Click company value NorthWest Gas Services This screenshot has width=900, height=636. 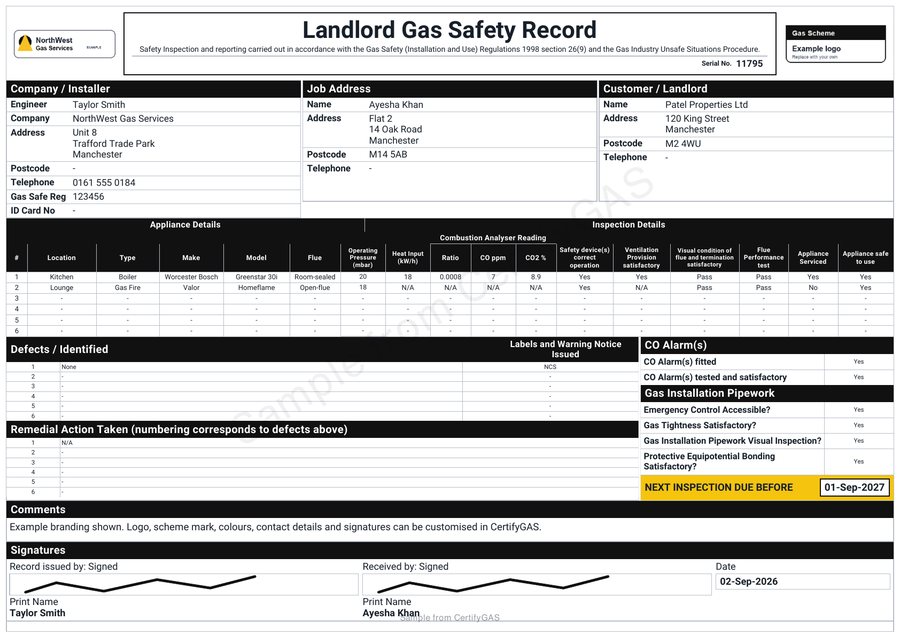(123, 118)
